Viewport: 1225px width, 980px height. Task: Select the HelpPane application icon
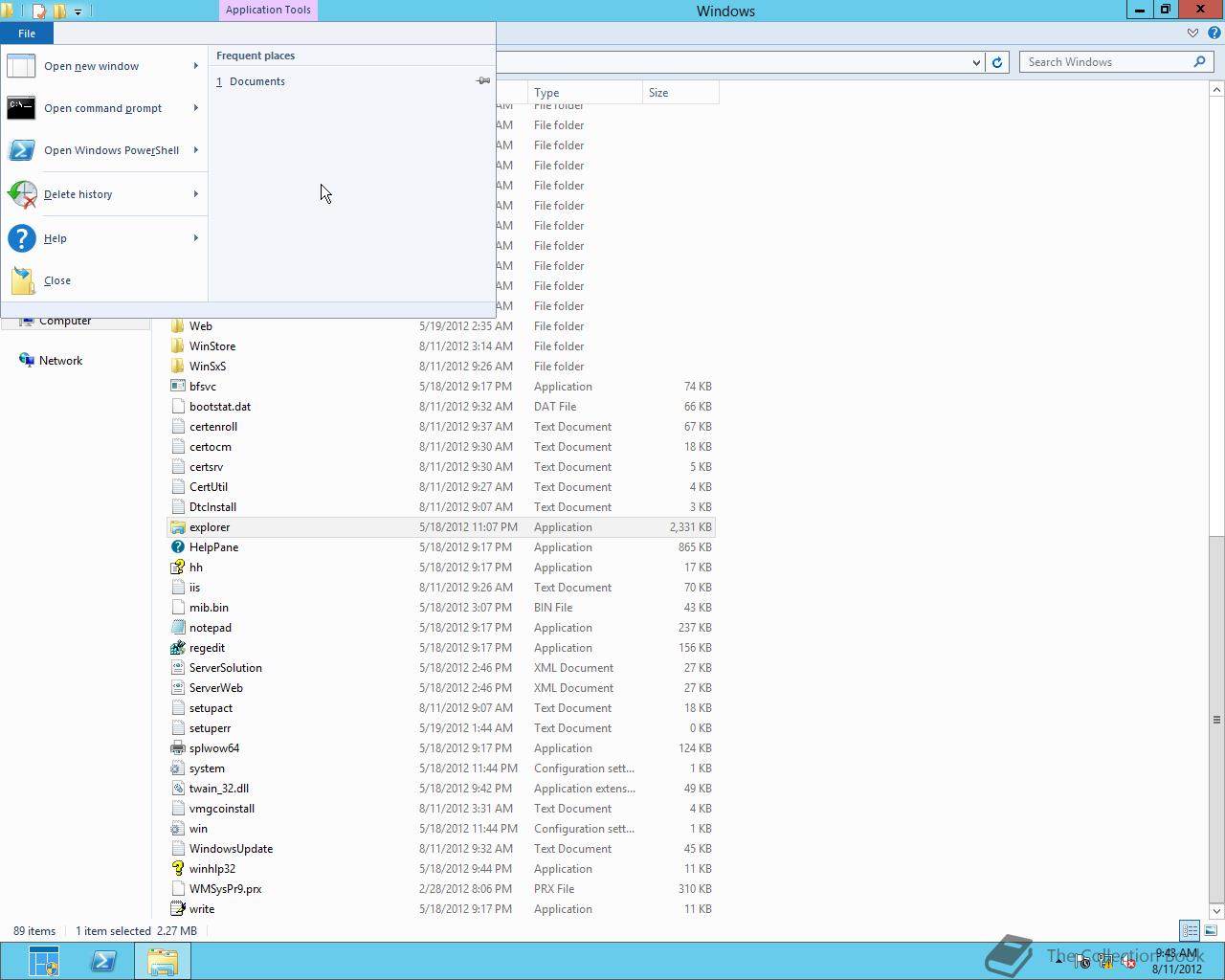click(177, 547)
